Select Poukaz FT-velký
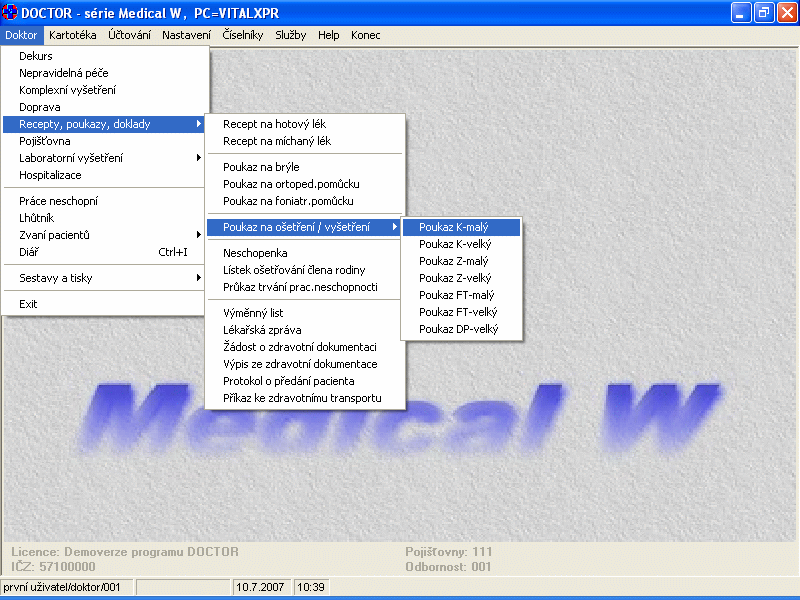The height and width of the screenshot is (600, 800). coord(461,312)
